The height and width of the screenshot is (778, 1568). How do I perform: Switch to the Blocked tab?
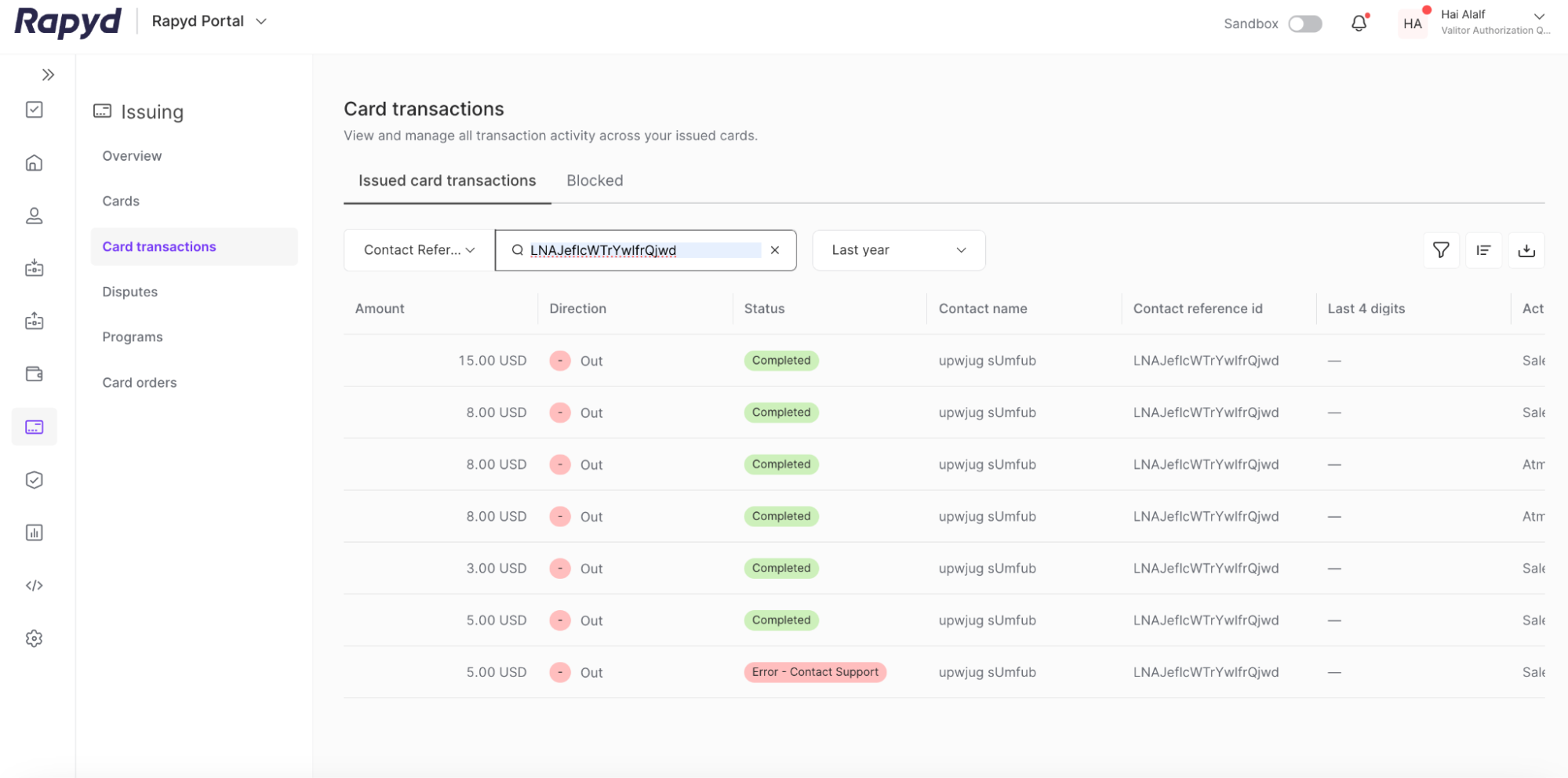pyautogui.click(x=594, y=180)
